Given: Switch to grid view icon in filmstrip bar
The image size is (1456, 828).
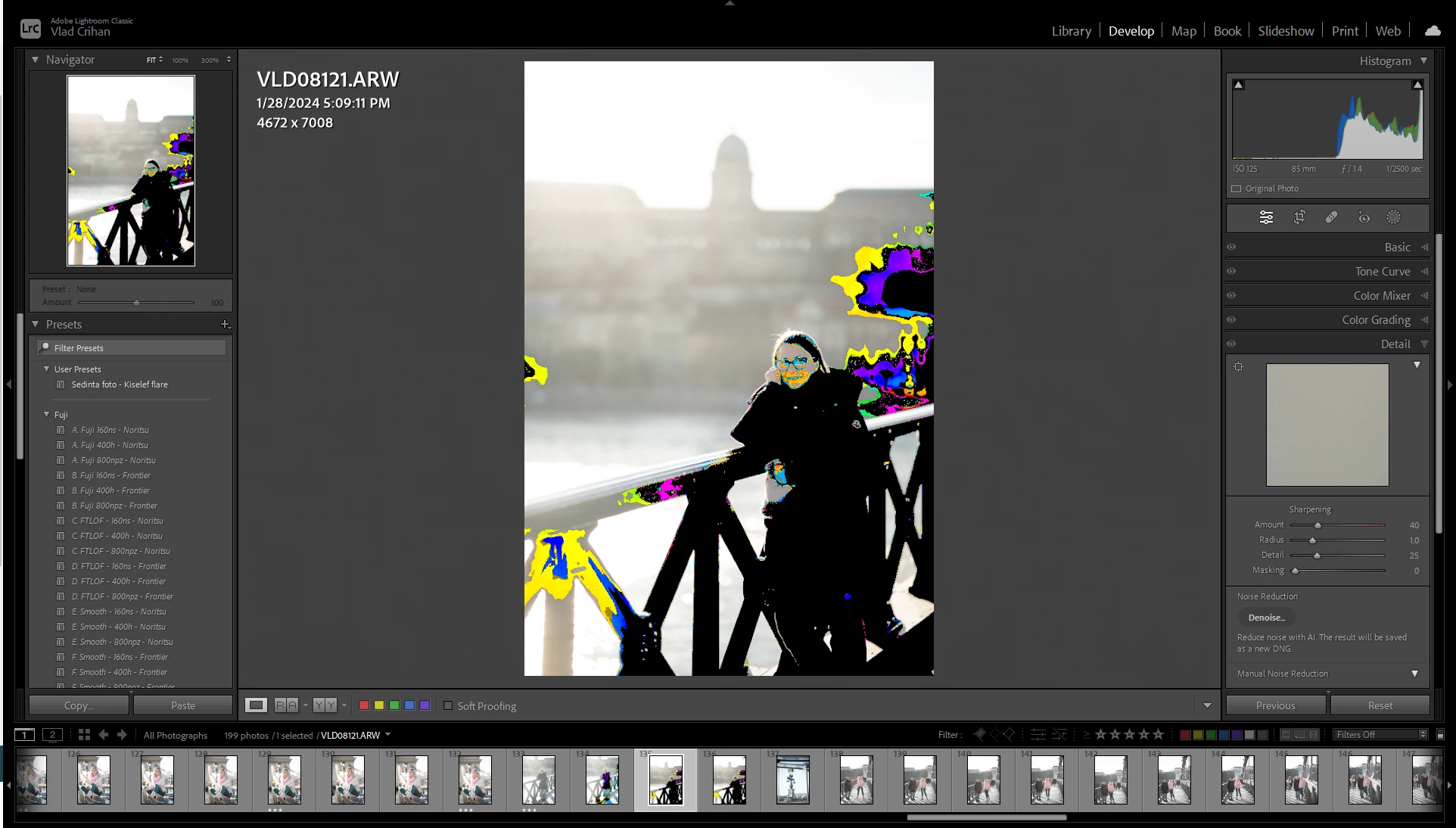Looking at the screenshot, I should (84, 735).
